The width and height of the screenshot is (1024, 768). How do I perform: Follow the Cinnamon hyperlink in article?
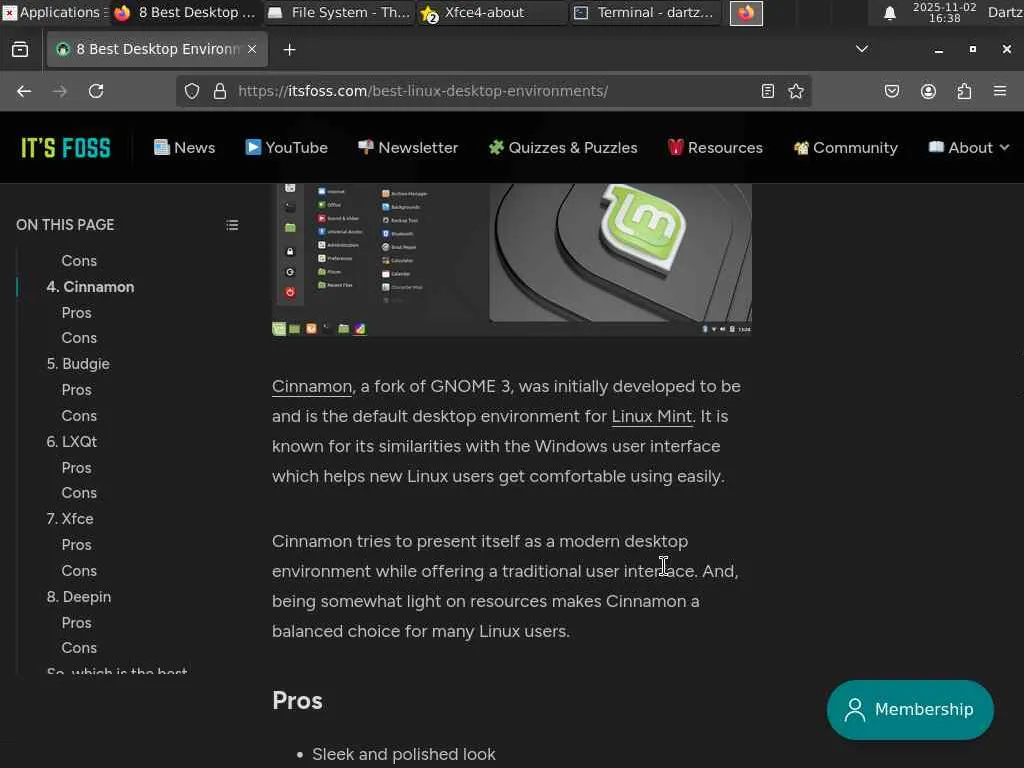pyautogui.click(x=312, y=387)
